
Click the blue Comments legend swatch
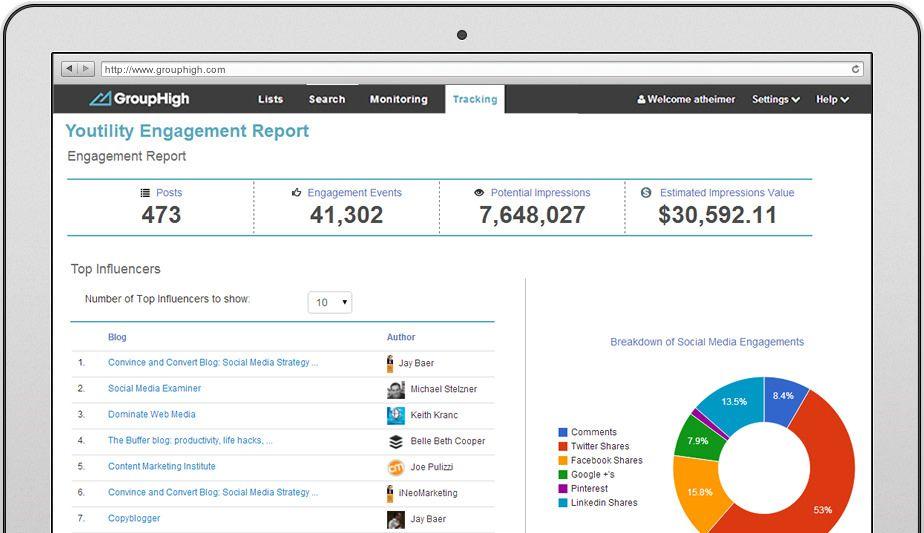tap(563, 432)
